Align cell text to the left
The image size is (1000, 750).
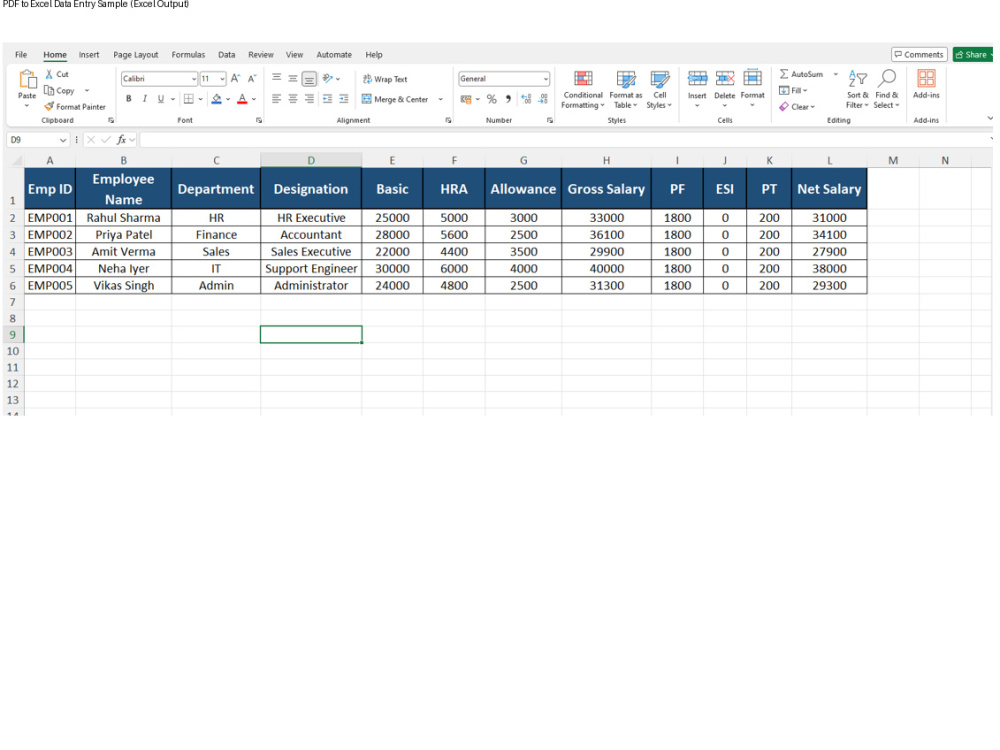pos(277,99)
